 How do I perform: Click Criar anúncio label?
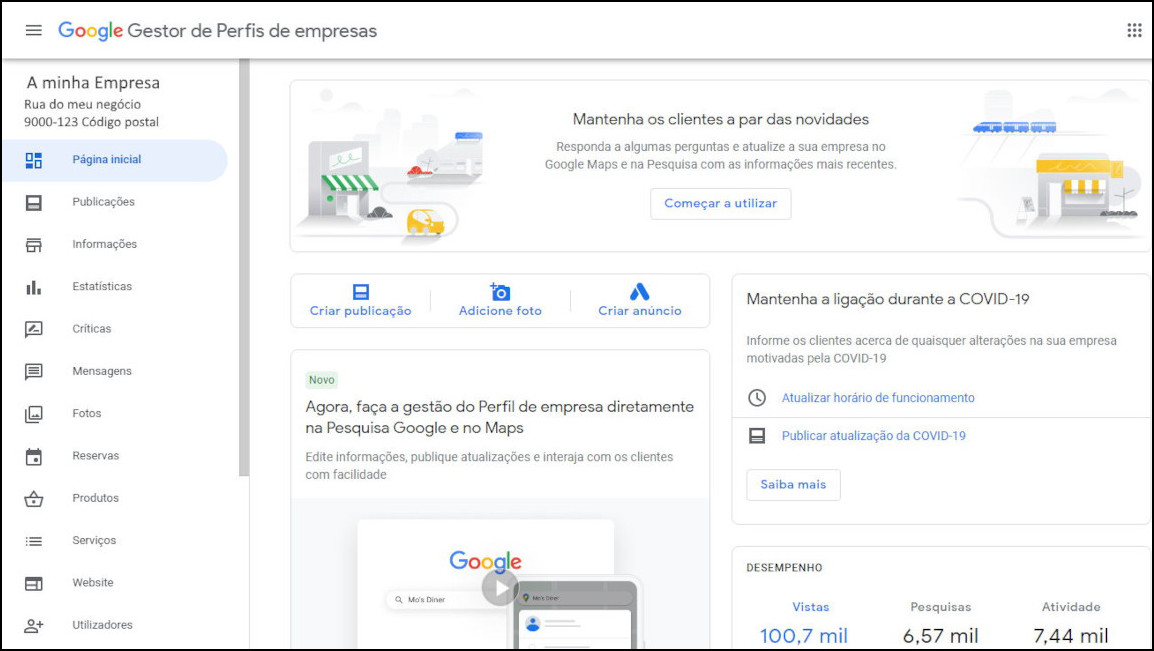(640, 311)
